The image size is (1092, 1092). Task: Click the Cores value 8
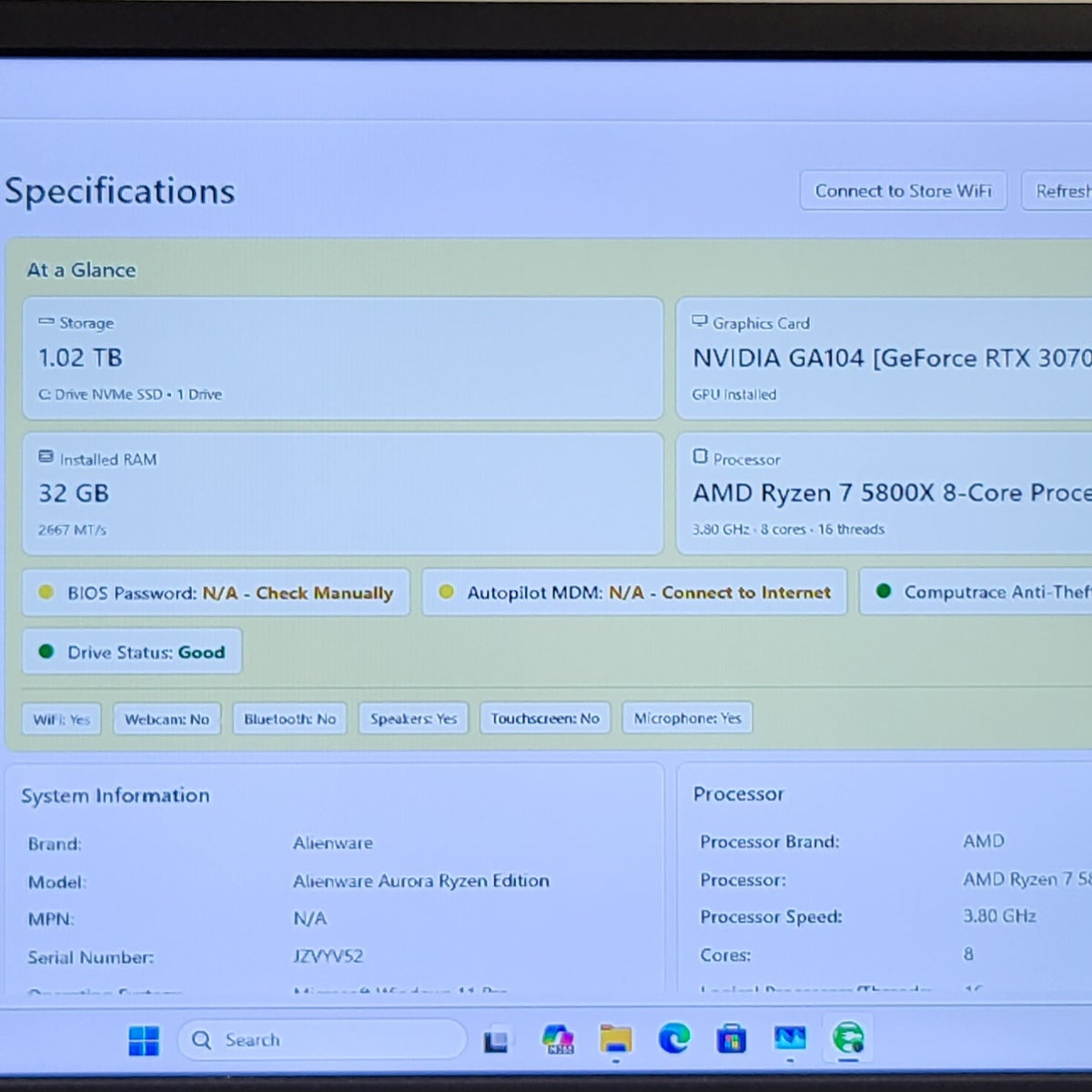pos(968,955)
